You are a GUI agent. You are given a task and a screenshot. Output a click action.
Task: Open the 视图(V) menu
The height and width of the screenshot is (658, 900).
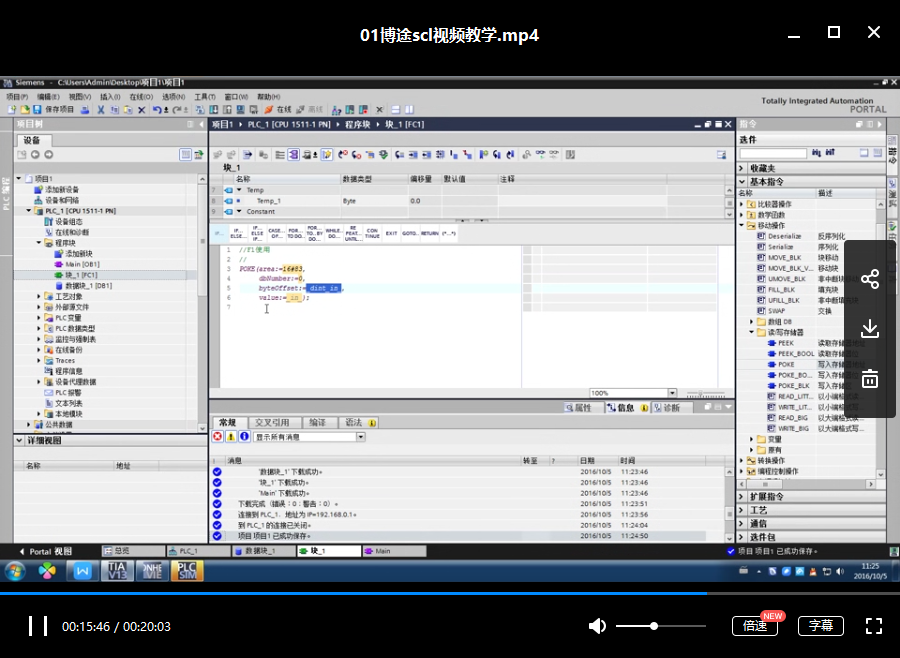(80, 96)
